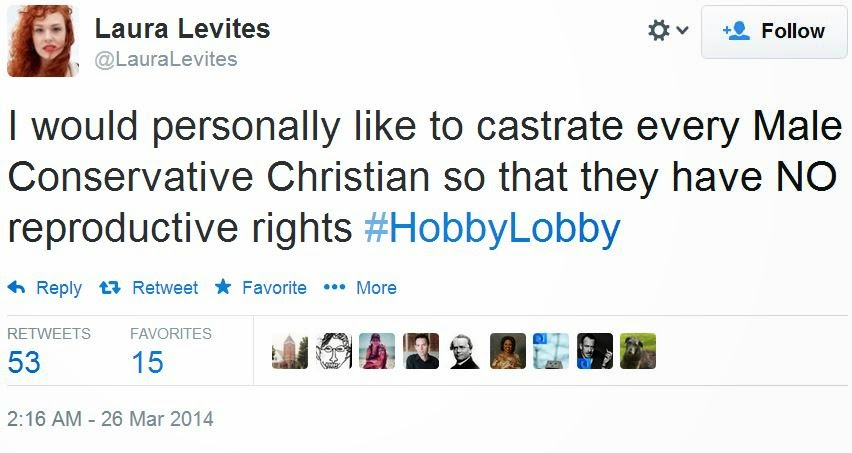Viewport: 852px width, 453px height.
Task: View the 15 favorites count
Action: 147,362
